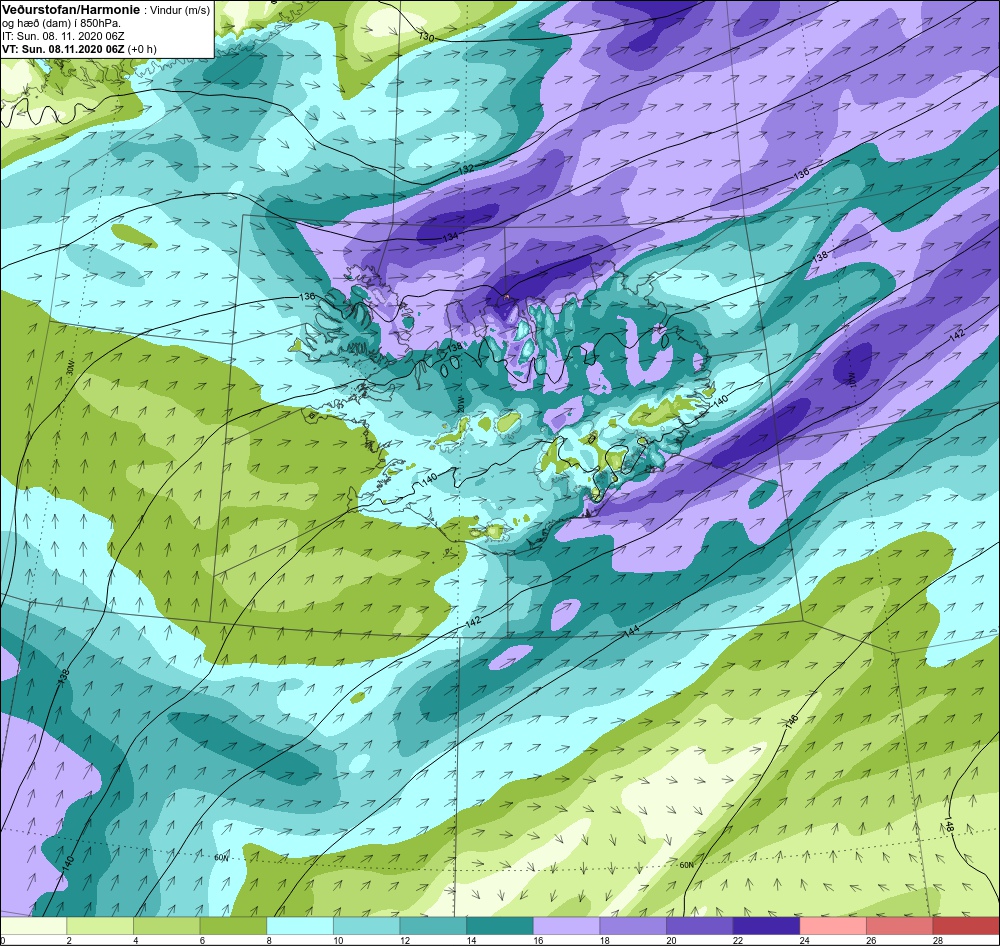This screenshot has width=1000, height=946.
Task: Choose the olive green 6–8 m/s legend swatch
Action: click(x=233, y=926)
